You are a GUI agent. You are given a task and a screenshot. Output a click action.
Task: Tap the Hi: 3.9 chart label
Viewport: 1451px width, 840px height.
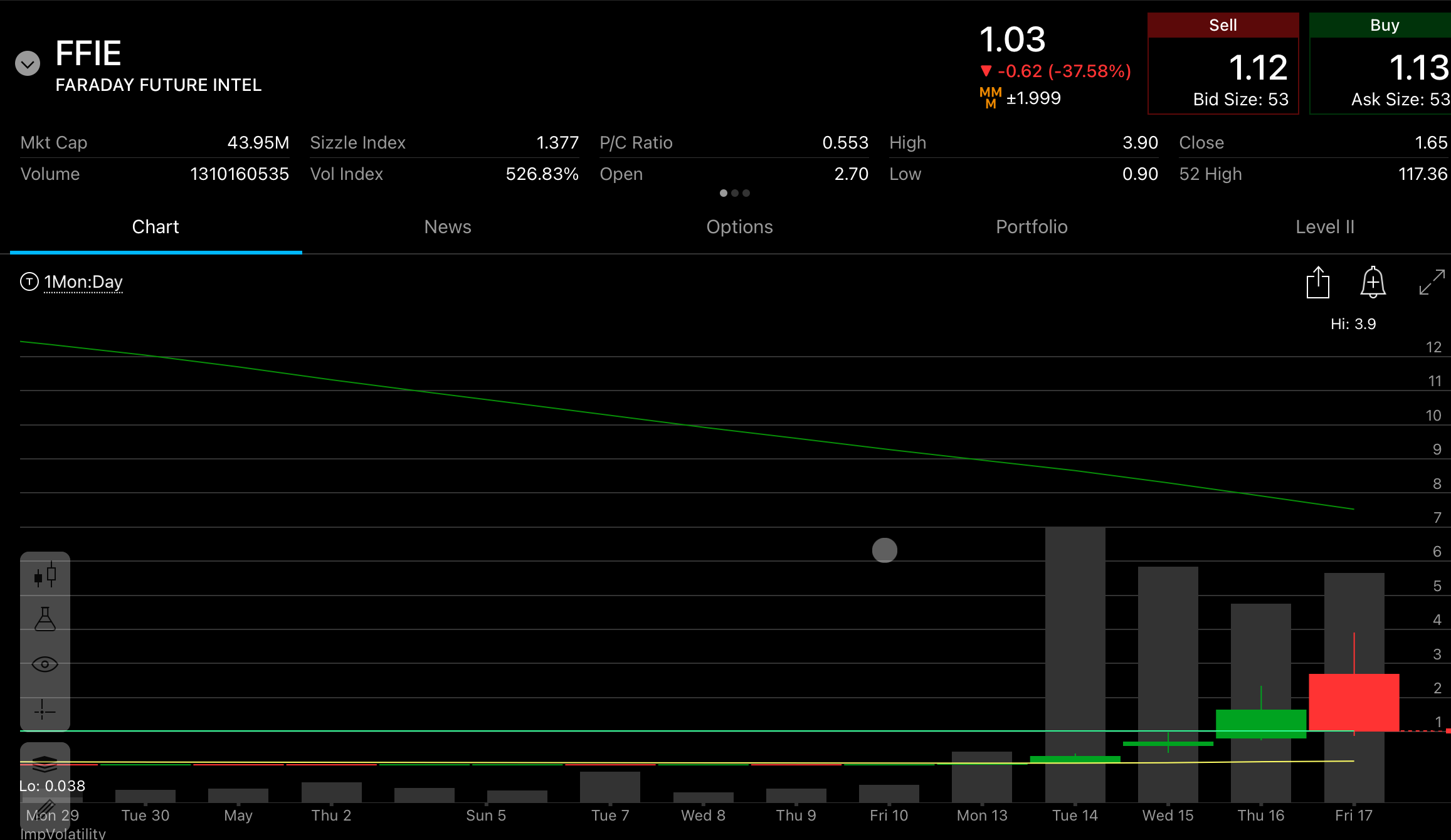pyautogui.click(x=1353, y=324)
